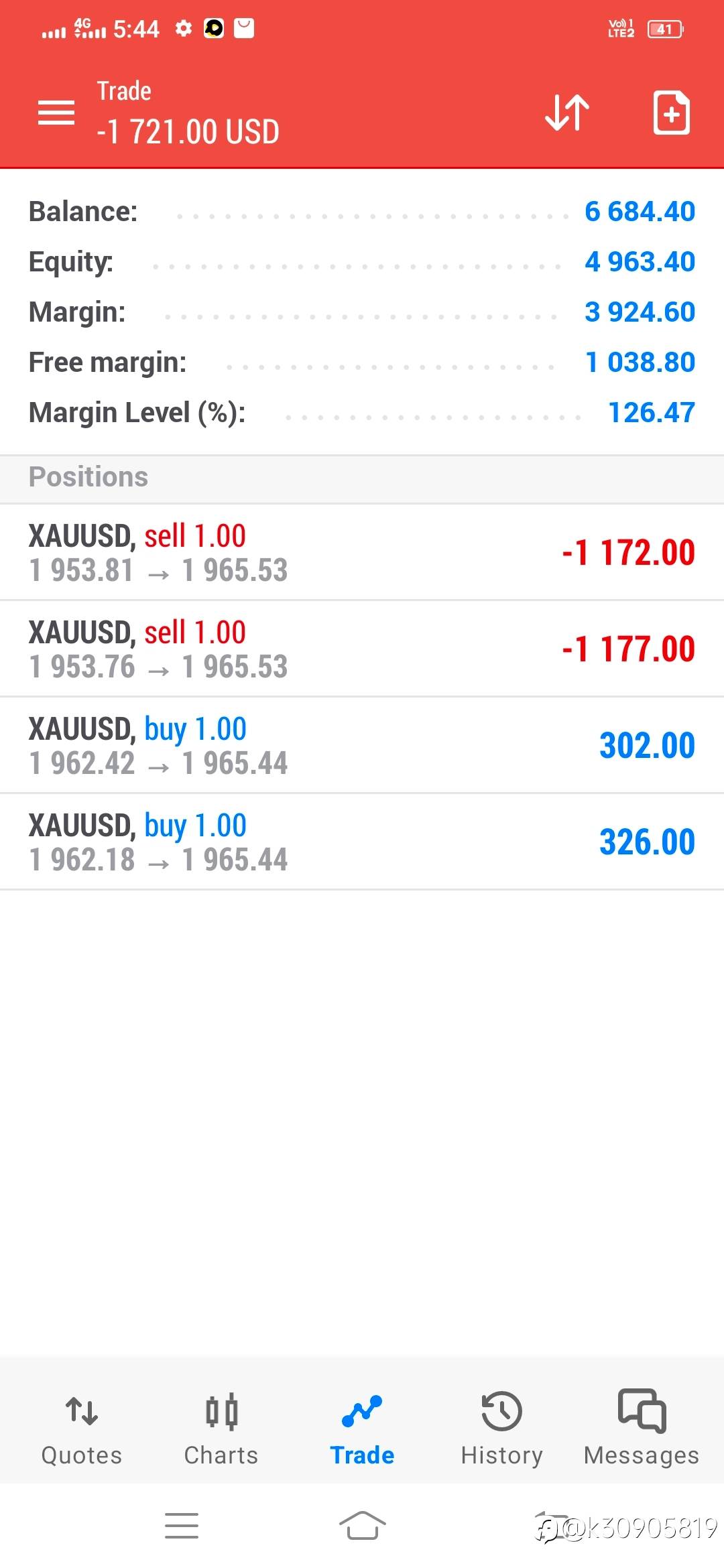Open the hamburger menu in header

pos(56,113)
